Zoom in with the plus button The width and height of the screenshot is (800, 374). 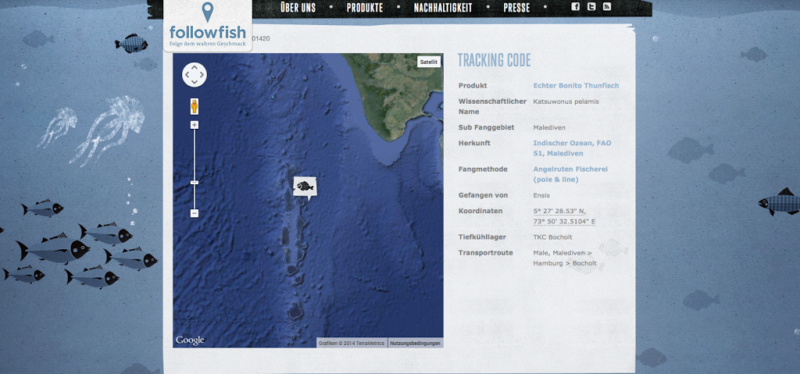[194, 125]
